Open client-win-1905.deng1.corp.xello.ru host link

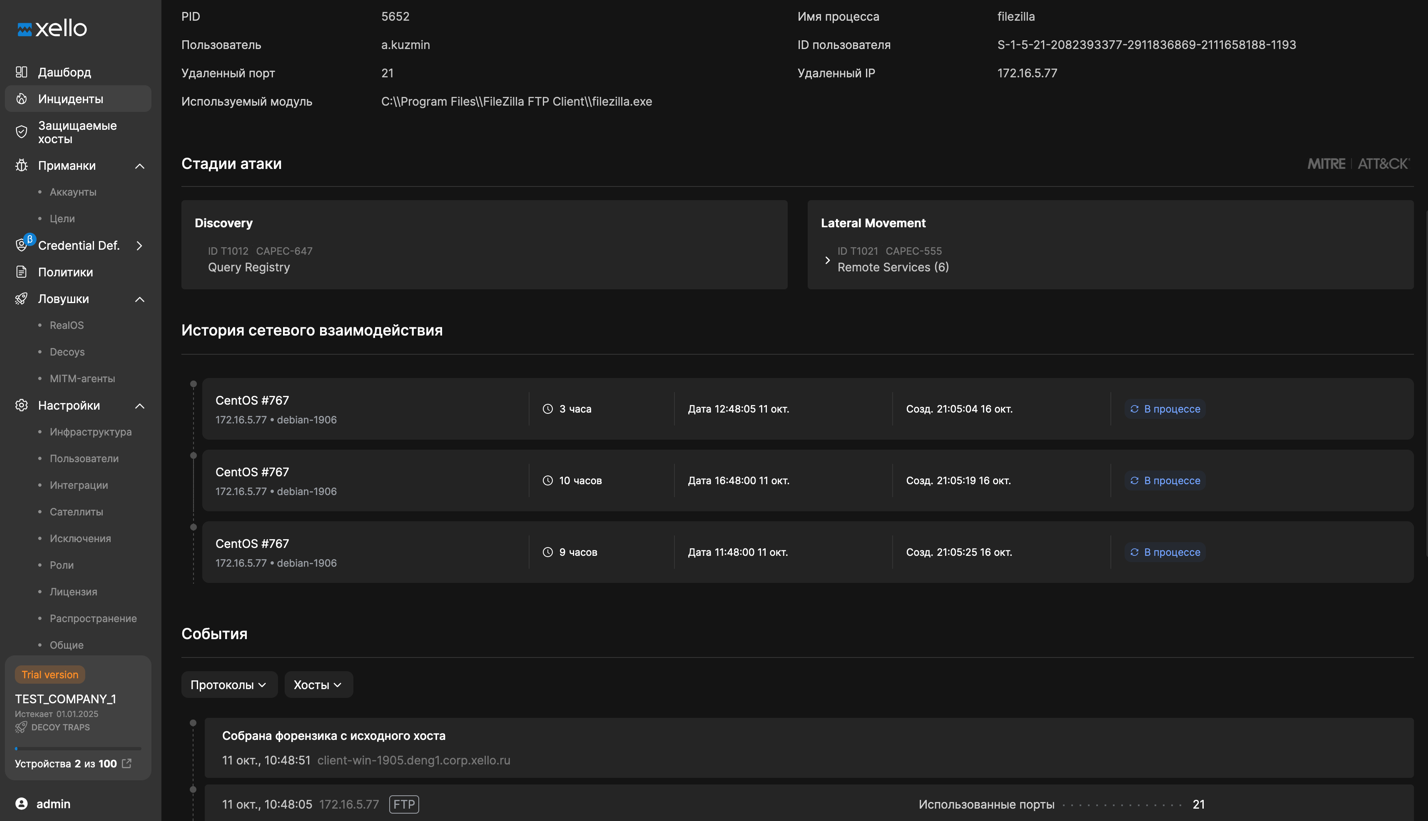point(413,760)
